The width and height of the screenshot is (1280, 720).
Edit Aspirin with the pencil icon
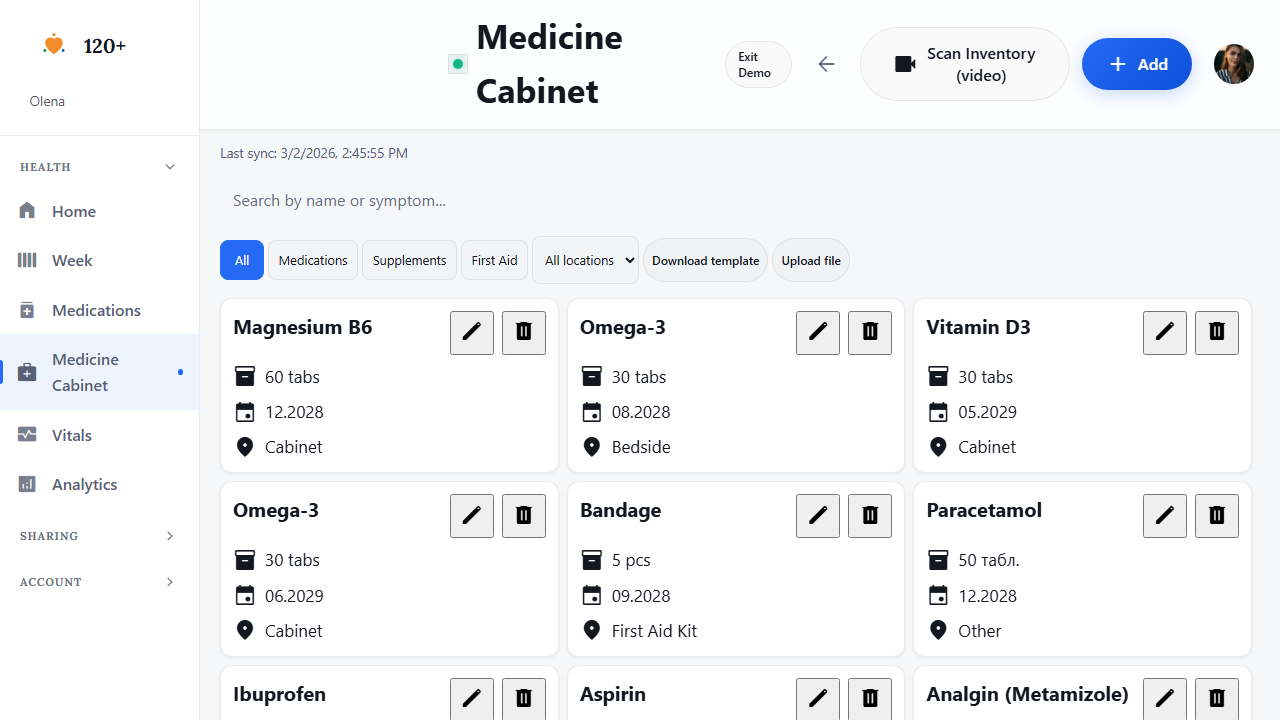[817, 698]
